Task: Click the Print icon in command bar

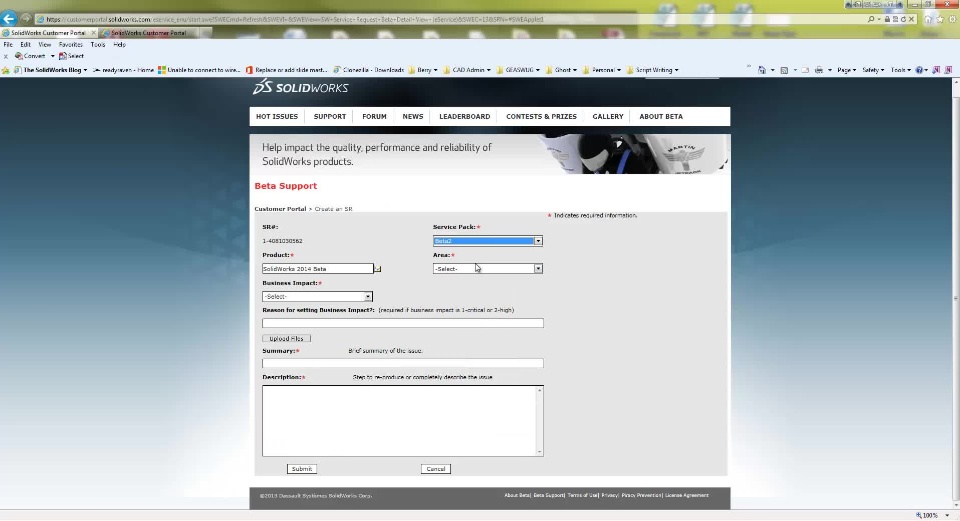Action: pyautogui.click(x=819, y=70)
